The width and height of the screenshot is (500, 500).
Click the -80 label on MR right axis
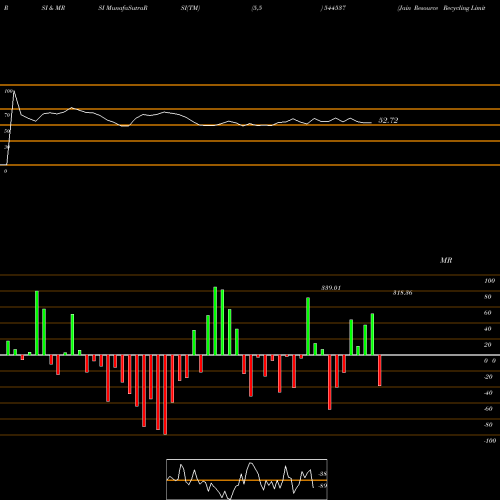488,425
